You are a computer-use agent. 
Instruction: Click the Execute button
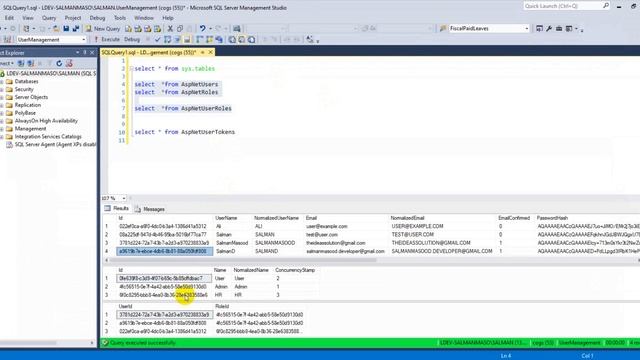107,40
